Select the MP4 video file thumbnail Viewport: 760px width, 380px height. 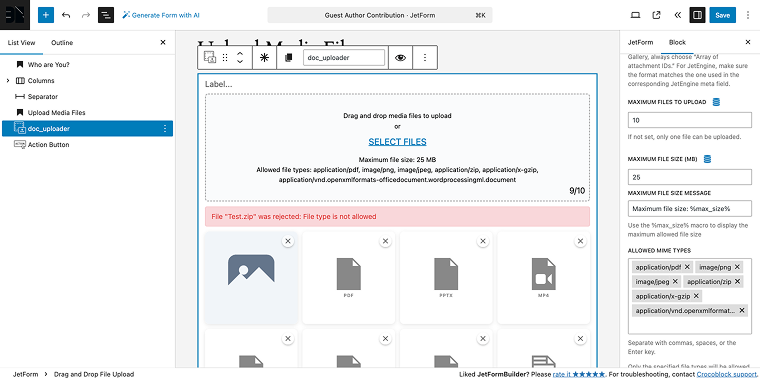click(543, 278)
